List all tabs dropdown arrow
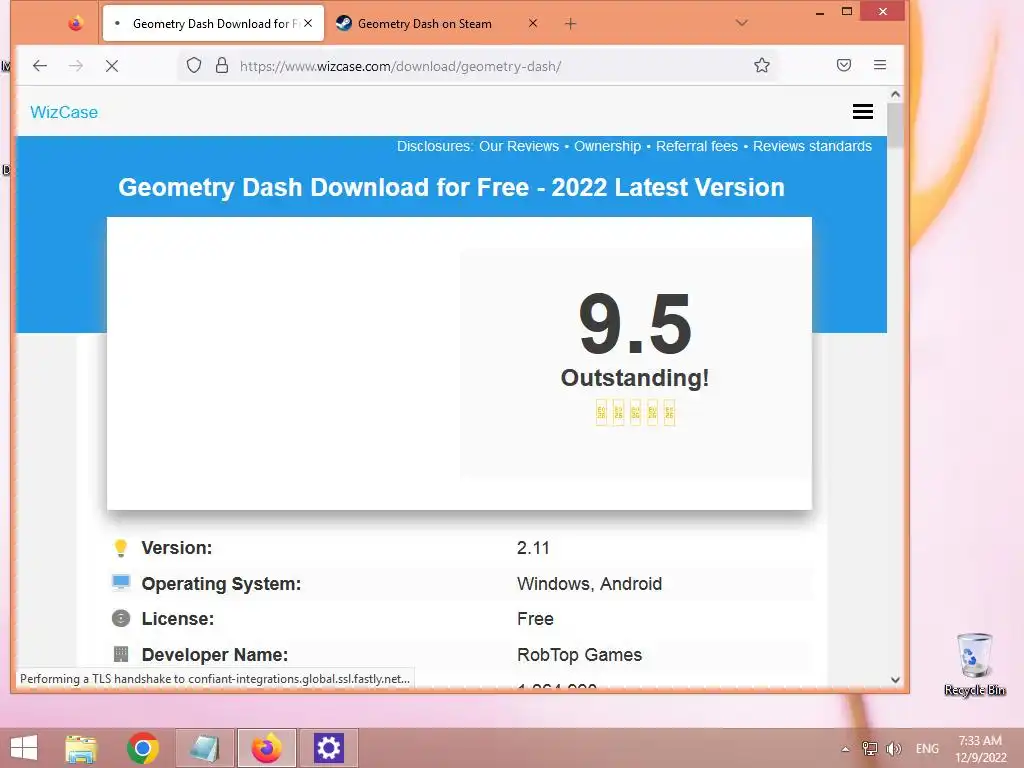 click(741, 23)
